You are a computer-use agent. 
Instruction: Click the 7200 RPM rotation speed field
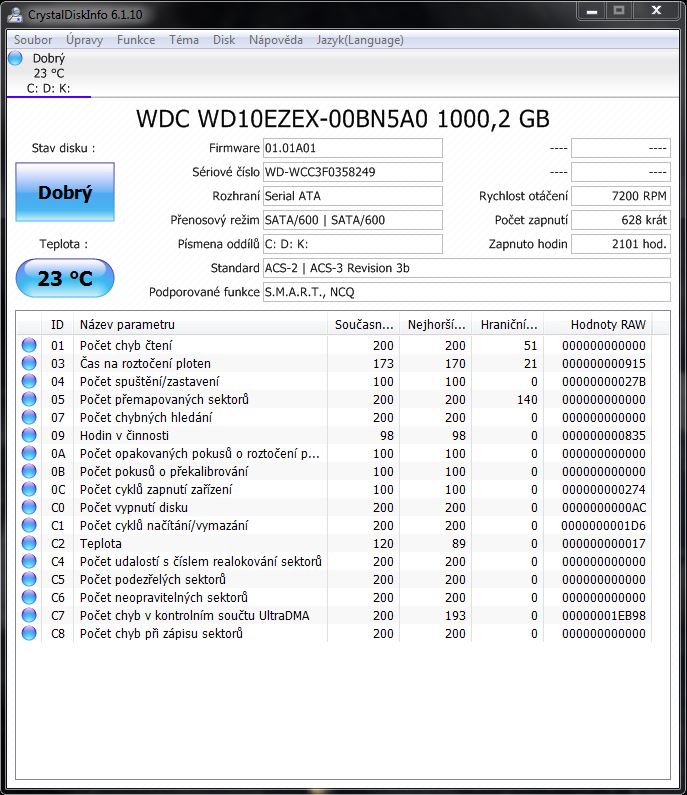pos(621,196)
